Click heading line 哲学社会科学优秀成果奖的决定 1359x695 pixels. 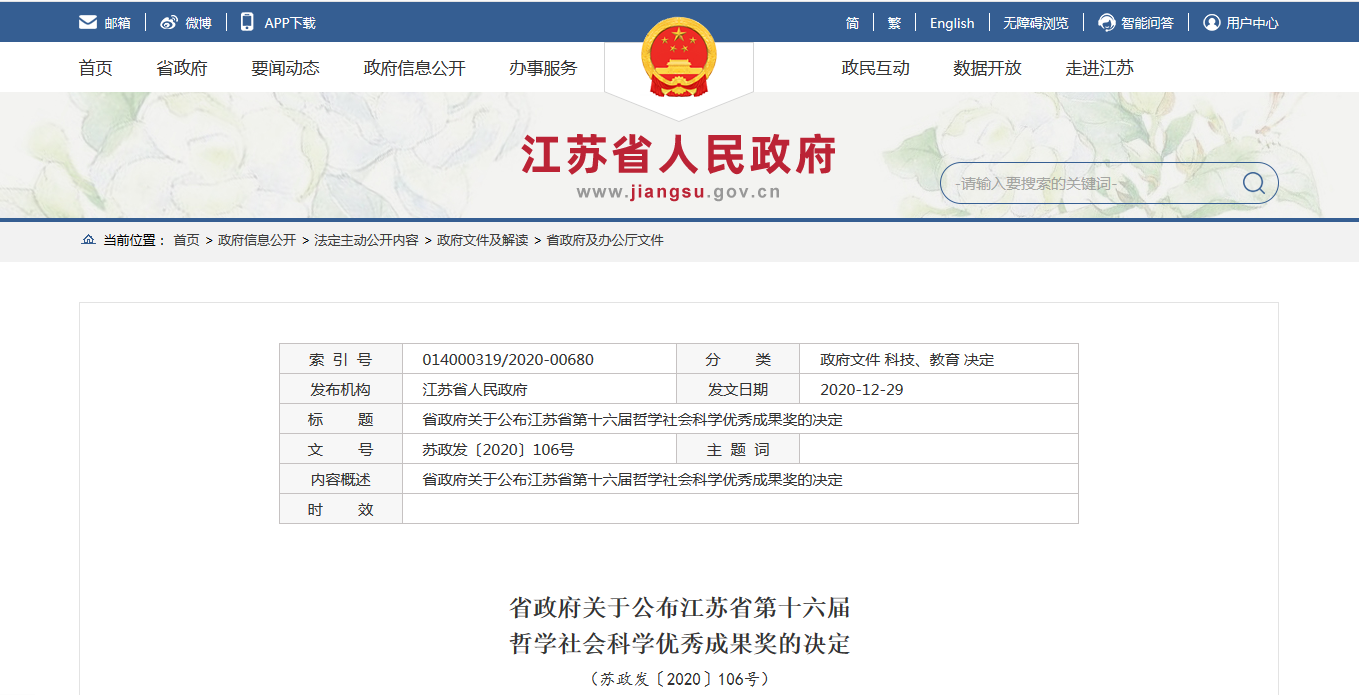click(x=679, y=643)
